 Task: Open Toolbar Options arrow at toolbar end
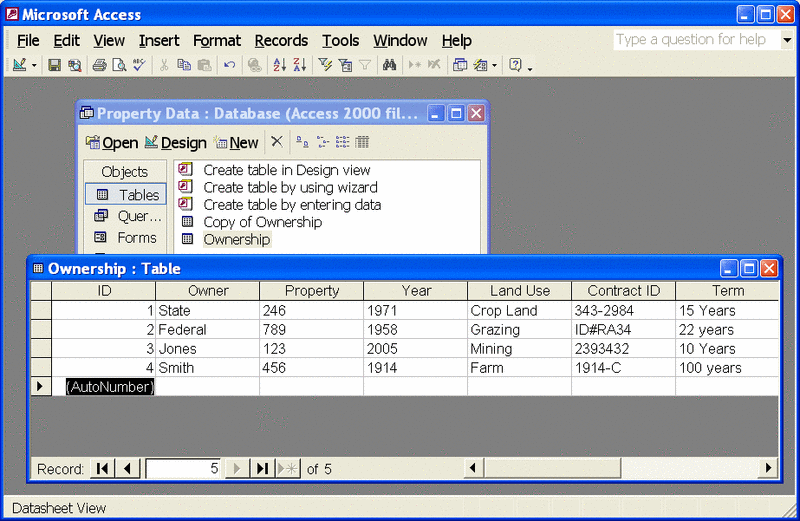click(x=530, y=67)
